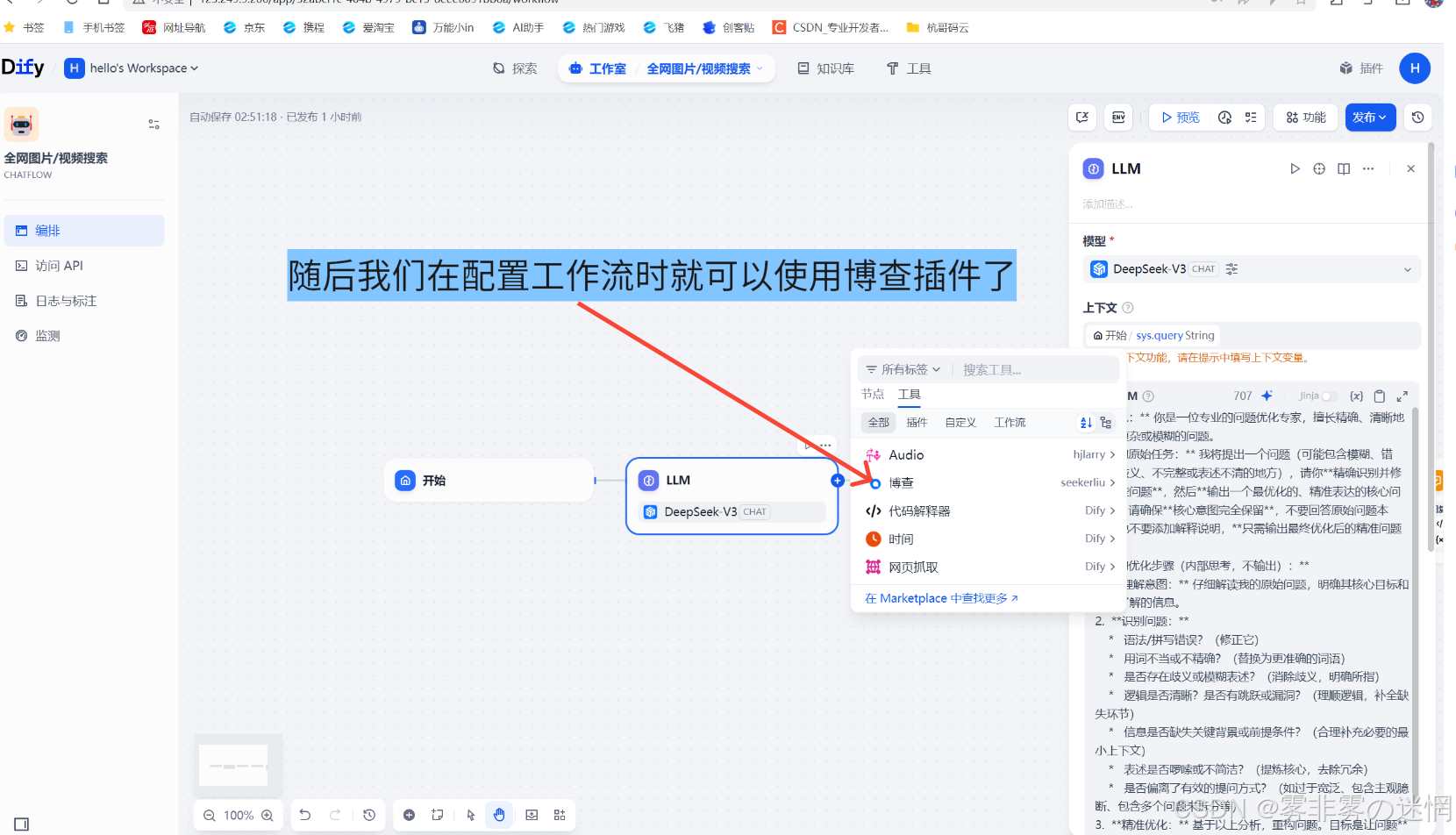
Task: Open change history in bottom toolbar
Action: (x=369, y=815)
